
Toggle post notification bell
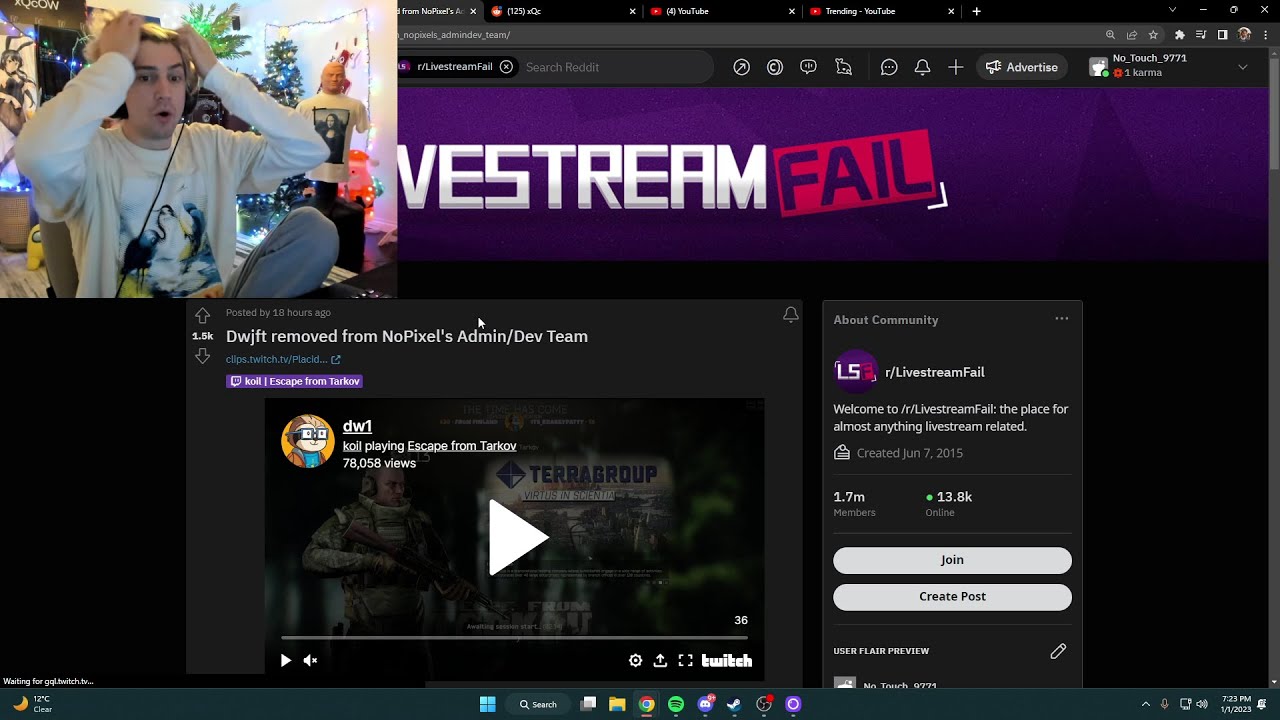tap(790, 315)
